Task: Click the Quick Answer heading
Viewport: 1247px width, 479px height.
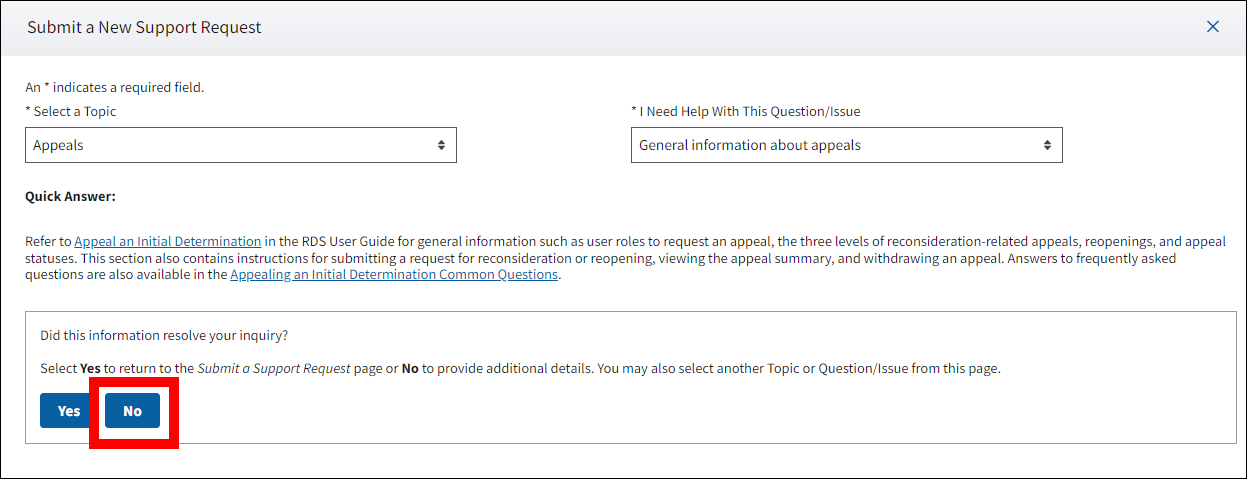Action: pos(71,196)
